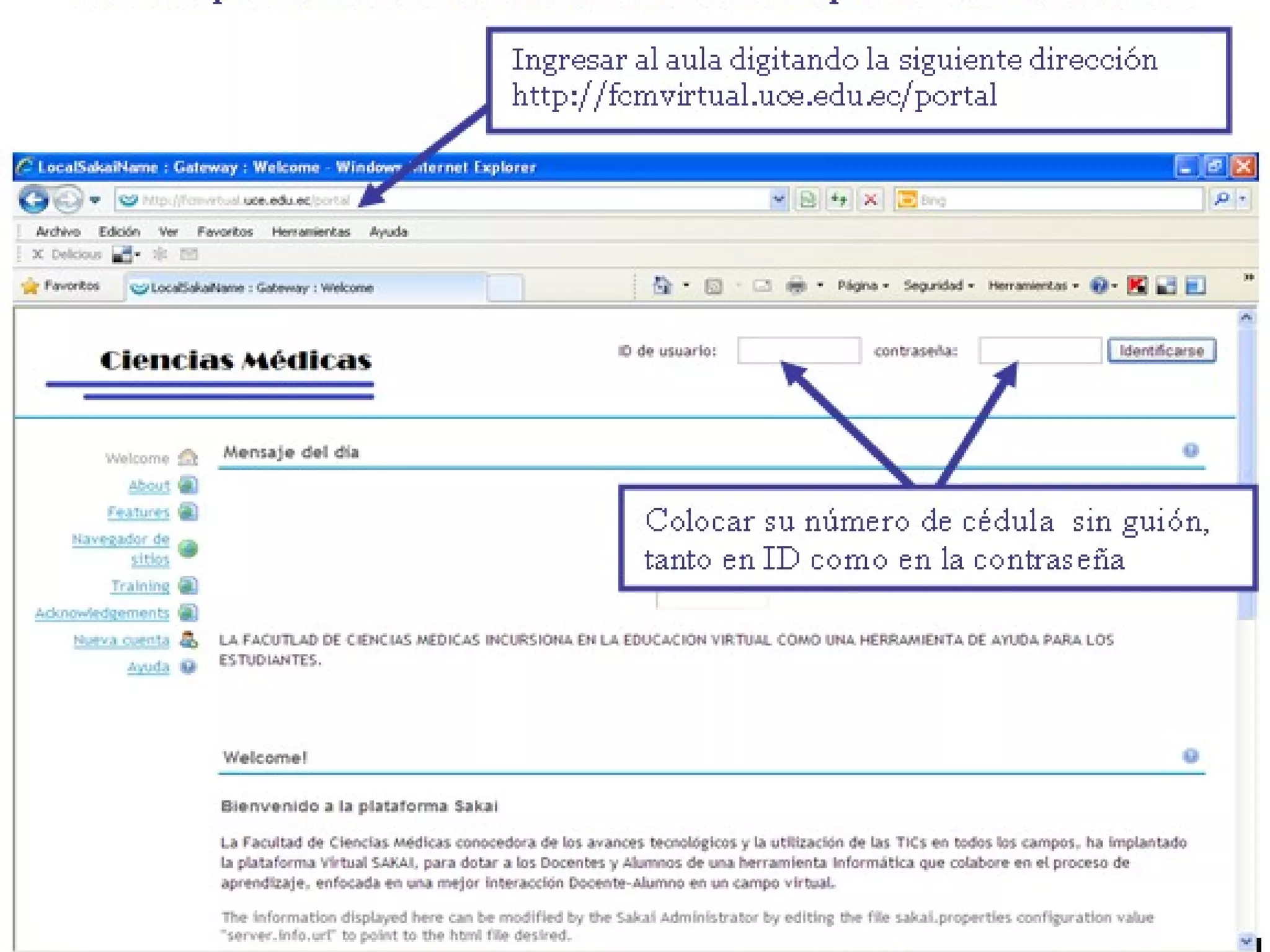This screenshot has width=1270, height=952.
Task: Open the Archivo menu
Action: [x=58, y=232]
